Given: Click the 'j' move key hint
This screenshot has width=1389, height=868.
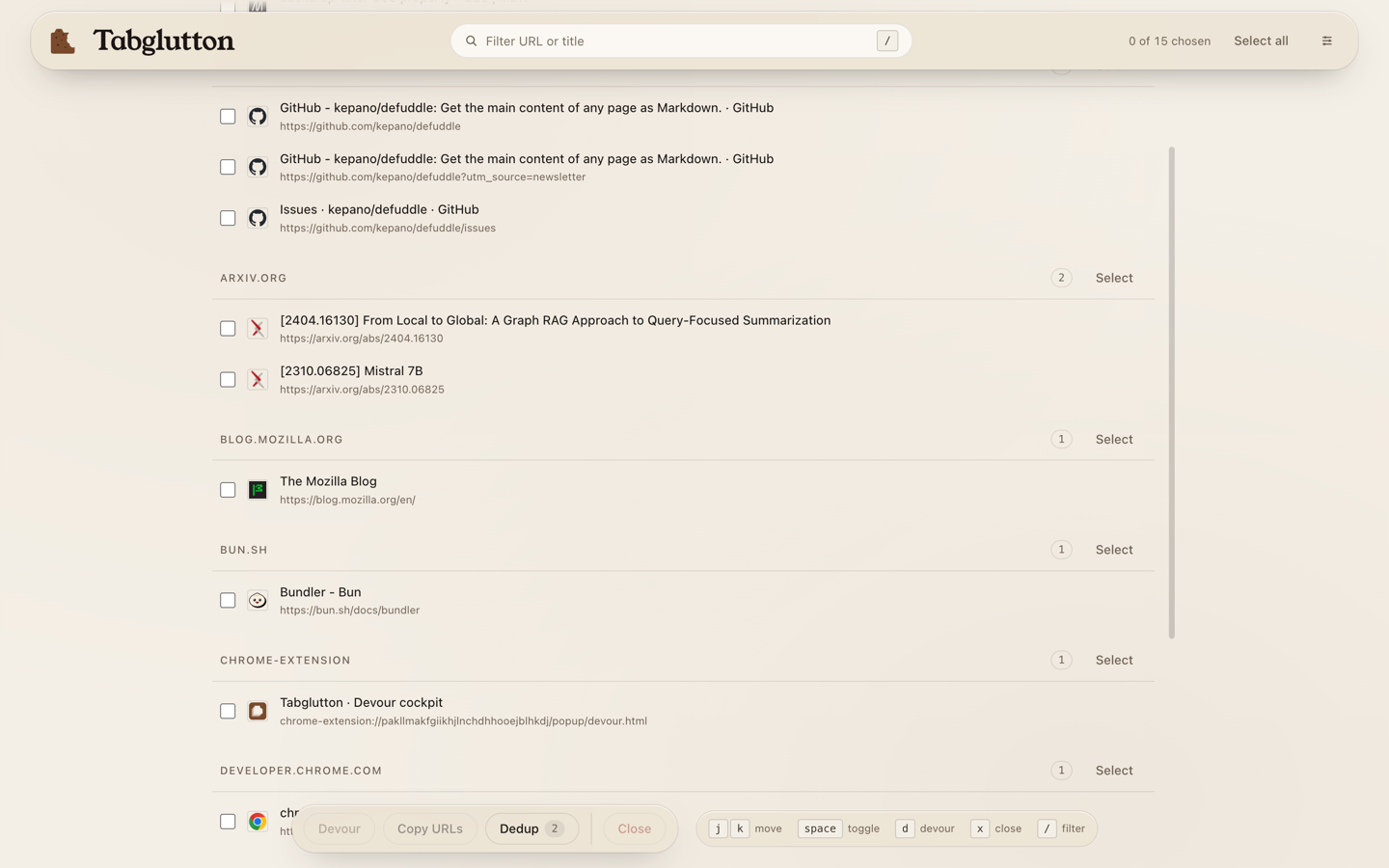Looking at the screenshot, I should click(x=718, y=828).
